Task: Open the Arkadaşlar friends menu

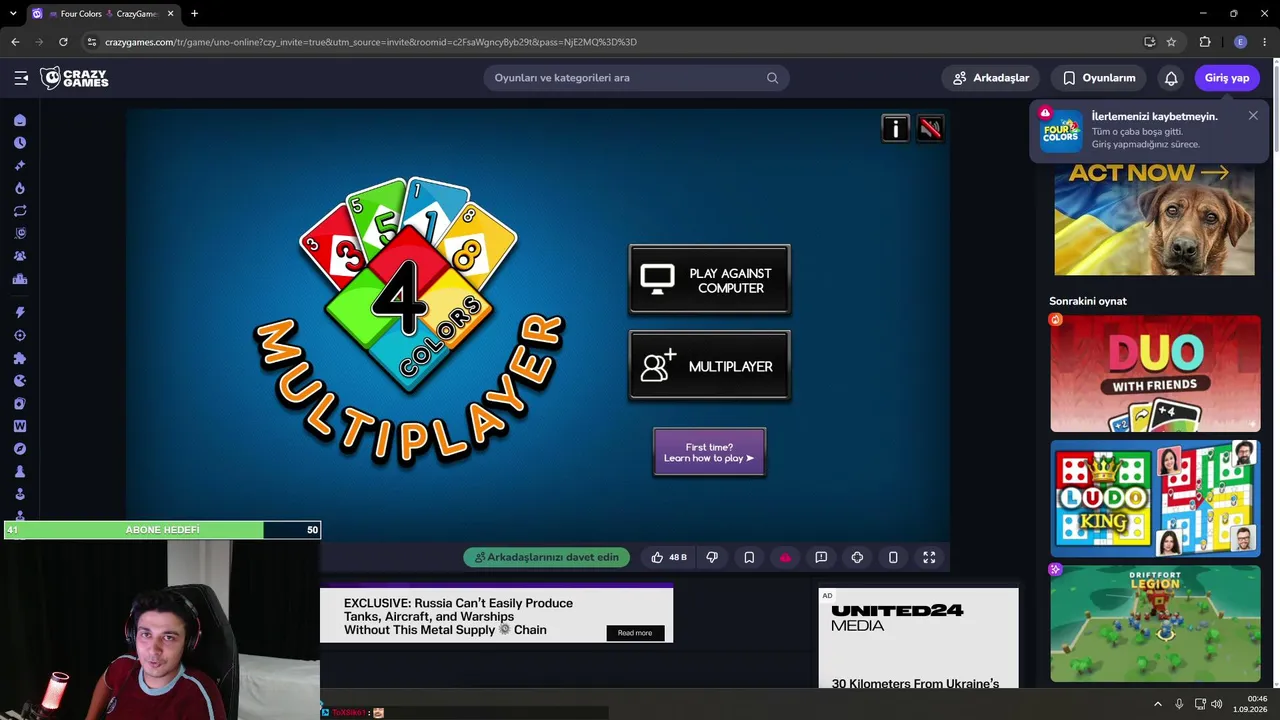Action: (x=991, y=78)
